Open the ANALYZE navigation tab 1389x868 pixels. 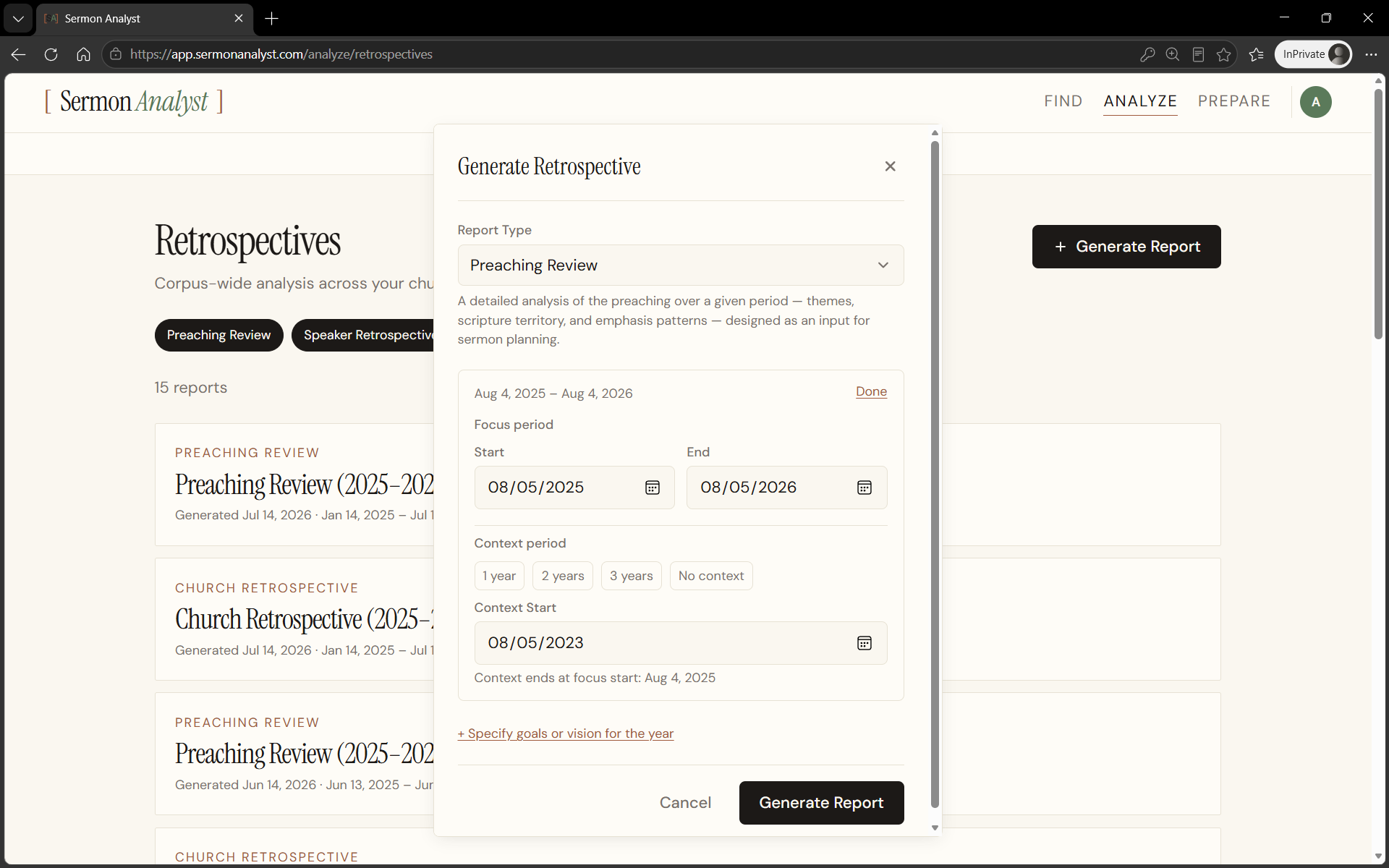click(1140, 101)
